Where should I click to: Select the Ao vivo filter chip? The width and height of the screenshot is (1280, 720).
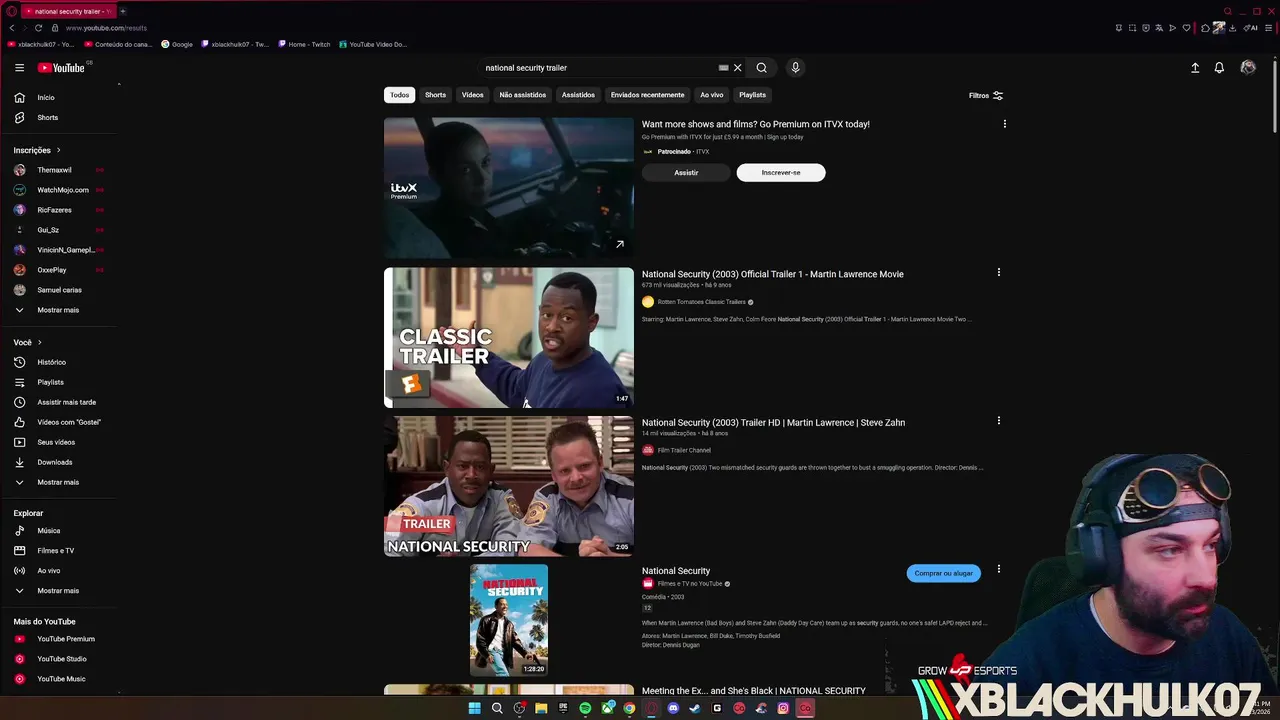coord(712,95)
